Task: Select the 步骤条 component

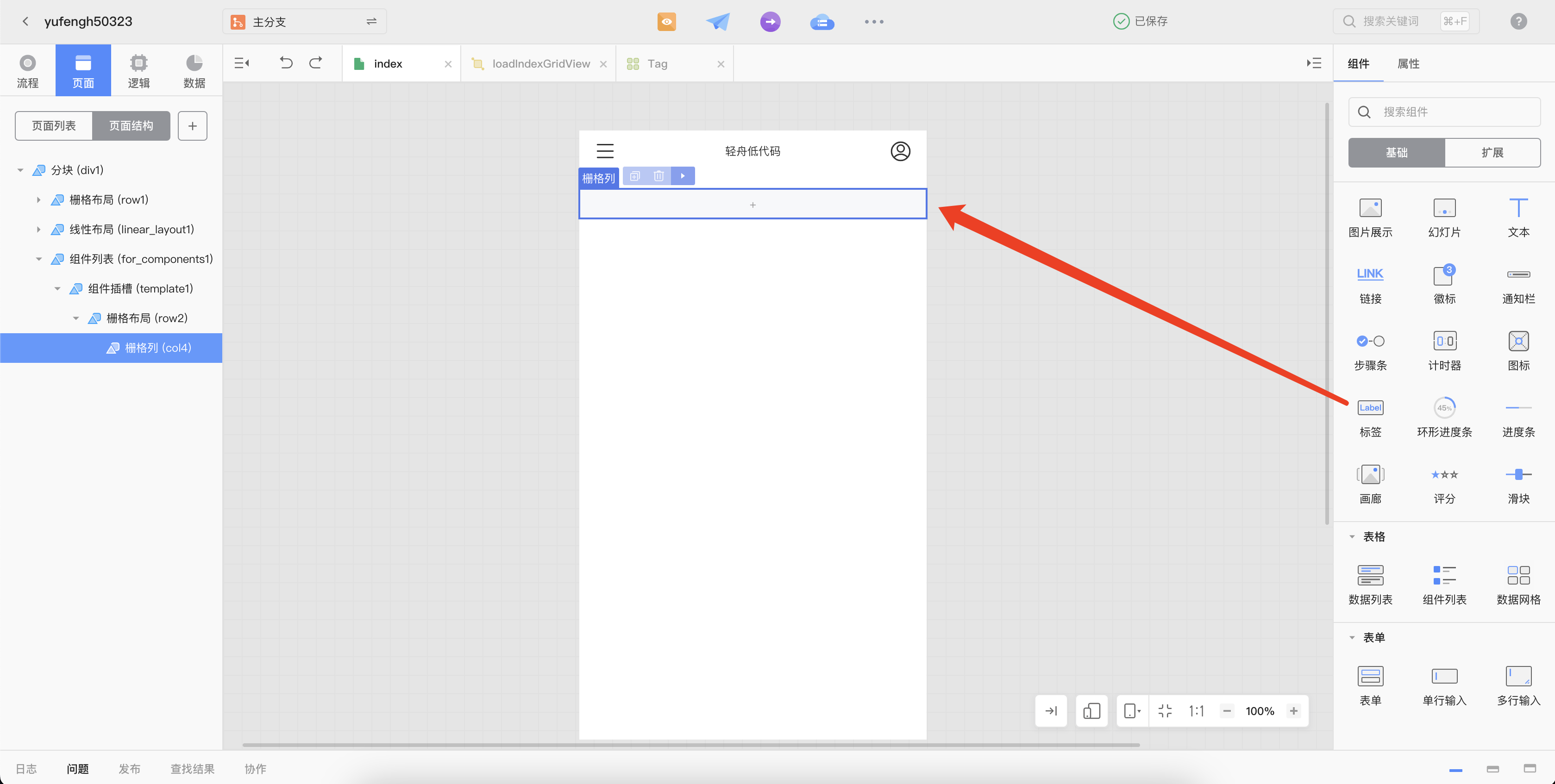Action: [x=1370, y=351]
